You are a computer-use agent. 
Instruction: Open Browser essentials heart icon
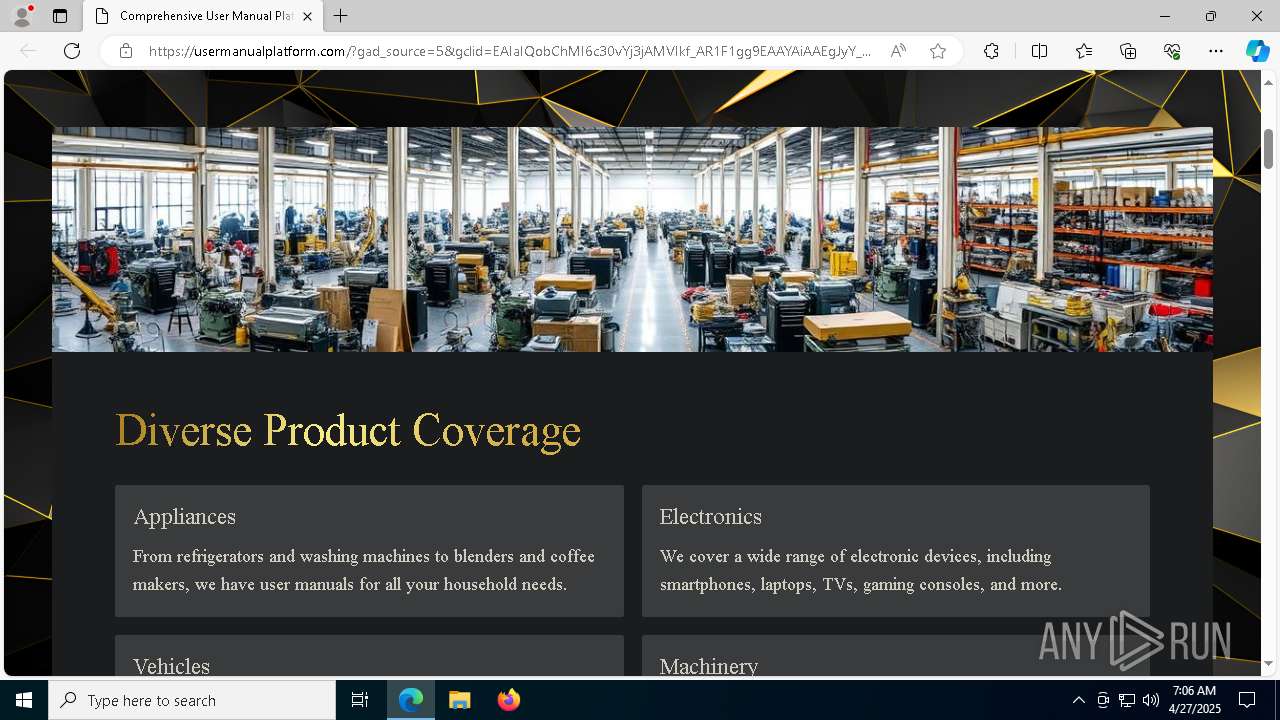click(x=1172, y=51)
